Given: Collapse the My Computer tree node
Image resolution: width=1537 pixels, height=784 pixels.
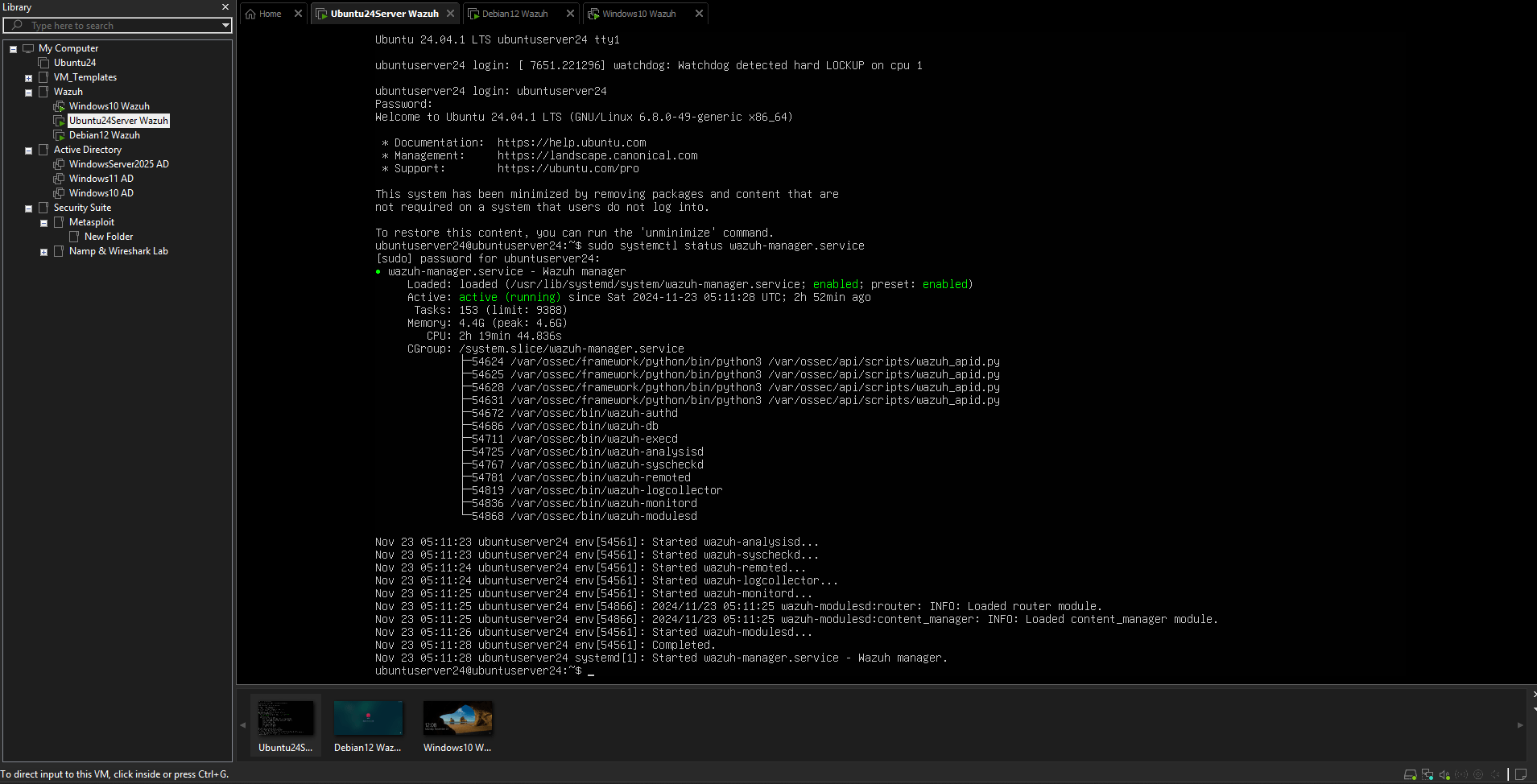Looking at the screenshot, I should coord(13,49).
